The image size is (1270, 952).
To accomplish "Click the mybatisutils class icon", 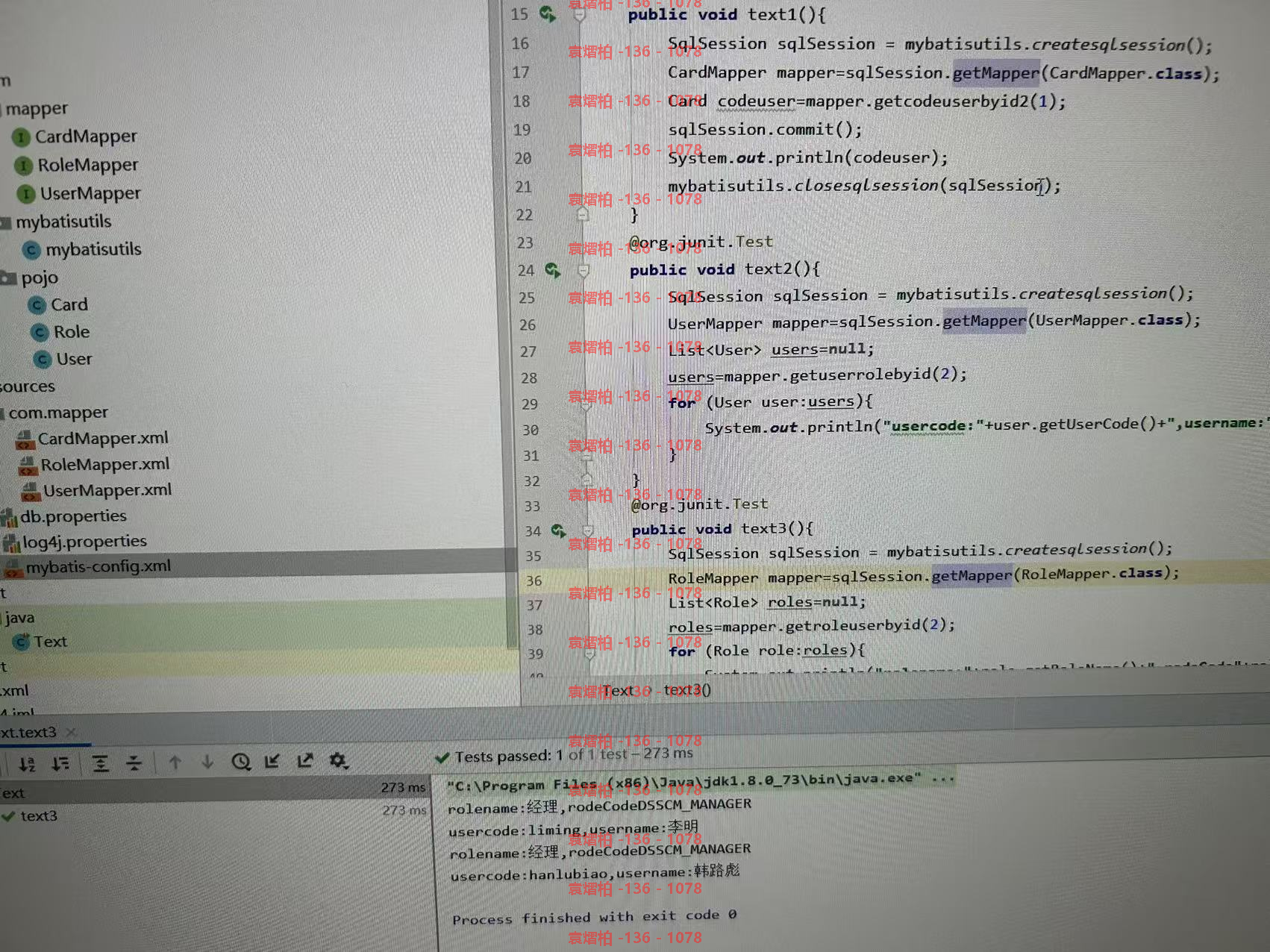I will tap(31, 250).
